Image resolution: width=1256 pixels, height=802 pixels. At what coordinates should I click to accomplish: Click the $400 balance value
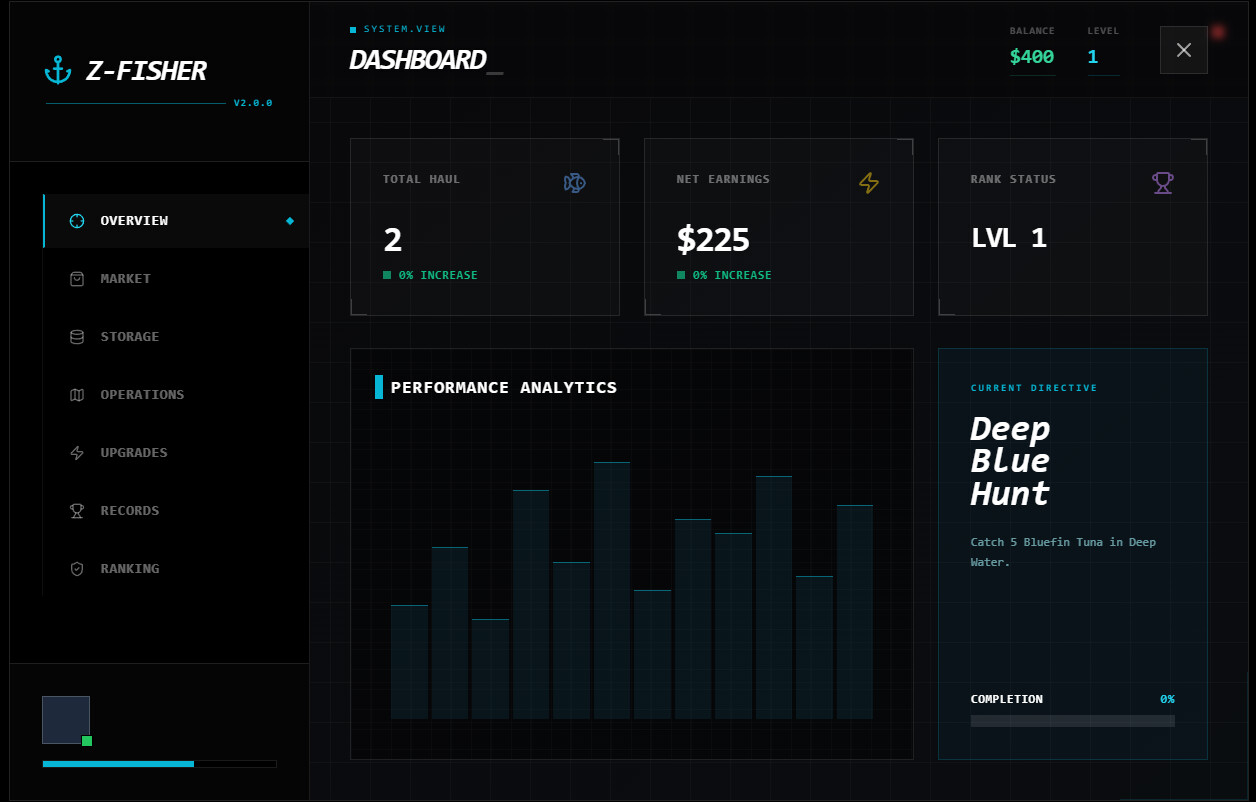[1031, 57]
